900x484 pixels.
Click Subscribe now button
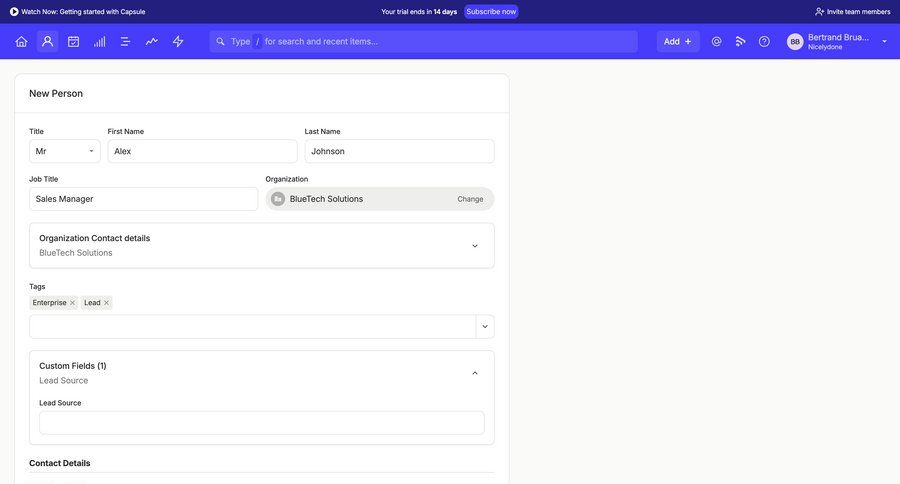pos(491,12)
